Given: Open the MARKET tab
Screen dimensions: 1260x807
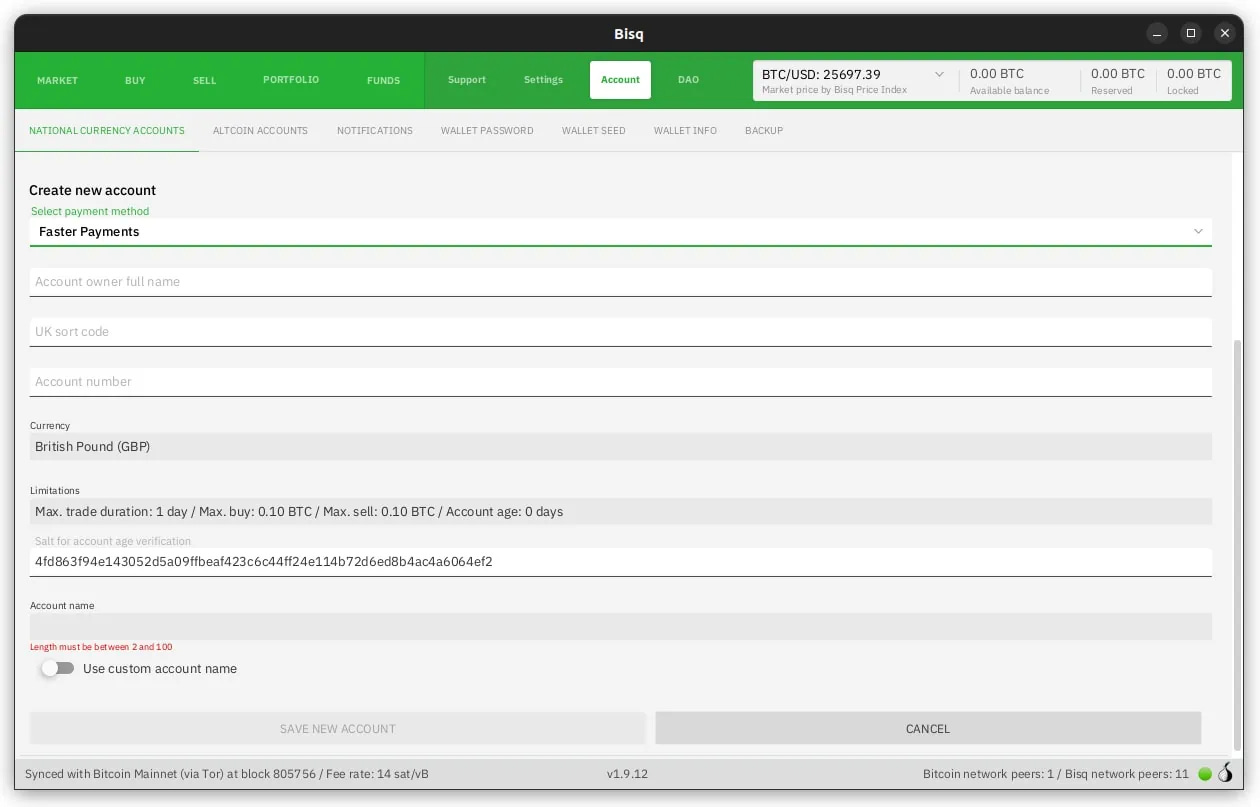Looking at the screenshot, I should [x=57, y=80].
